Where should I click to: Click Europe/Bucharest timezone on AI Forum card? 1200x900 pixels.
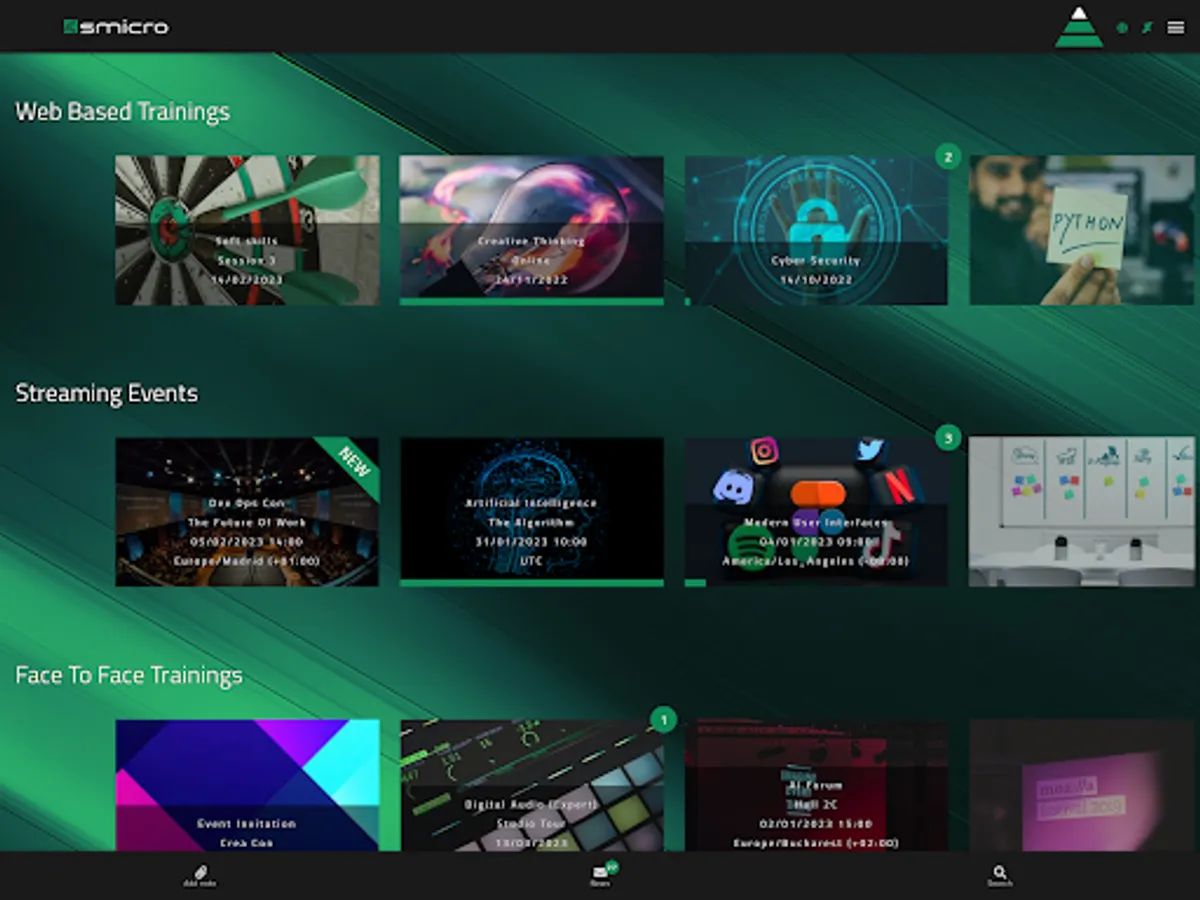816,843
